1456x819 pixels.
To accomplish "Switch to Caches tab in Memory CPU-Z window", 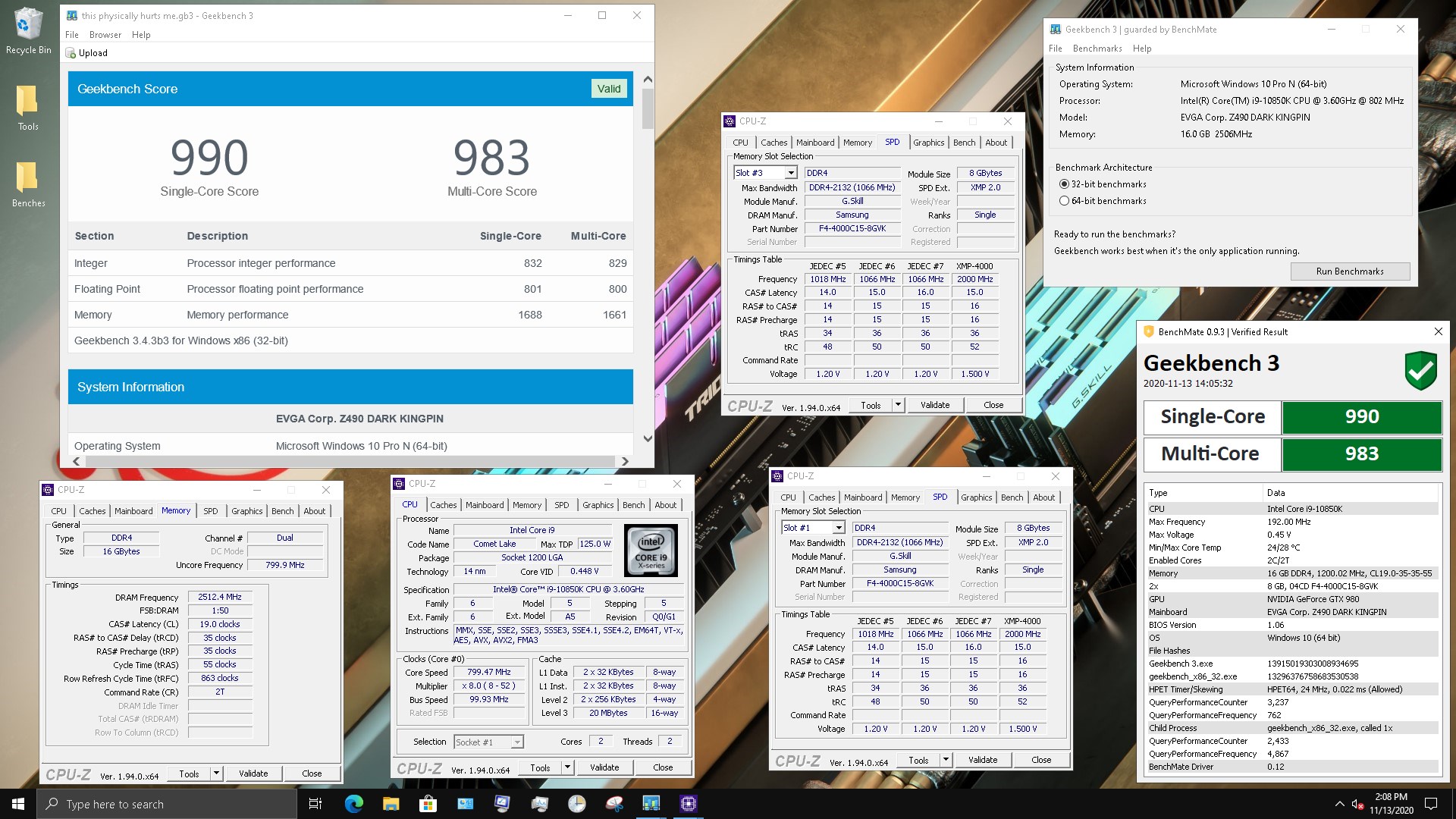I will coord(93,511).
